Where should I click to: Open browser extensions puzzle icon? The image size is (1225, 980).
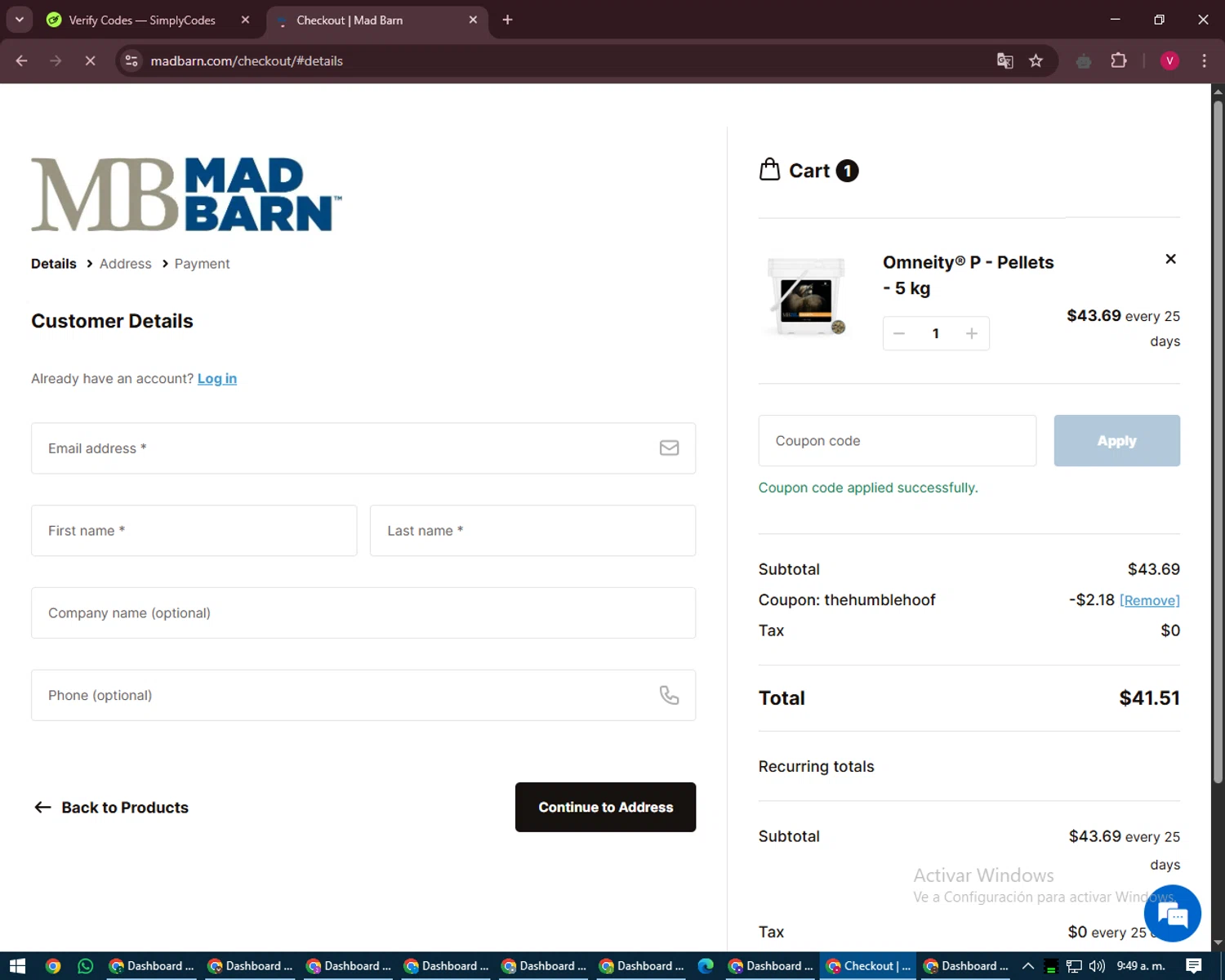pos(1119,60)
